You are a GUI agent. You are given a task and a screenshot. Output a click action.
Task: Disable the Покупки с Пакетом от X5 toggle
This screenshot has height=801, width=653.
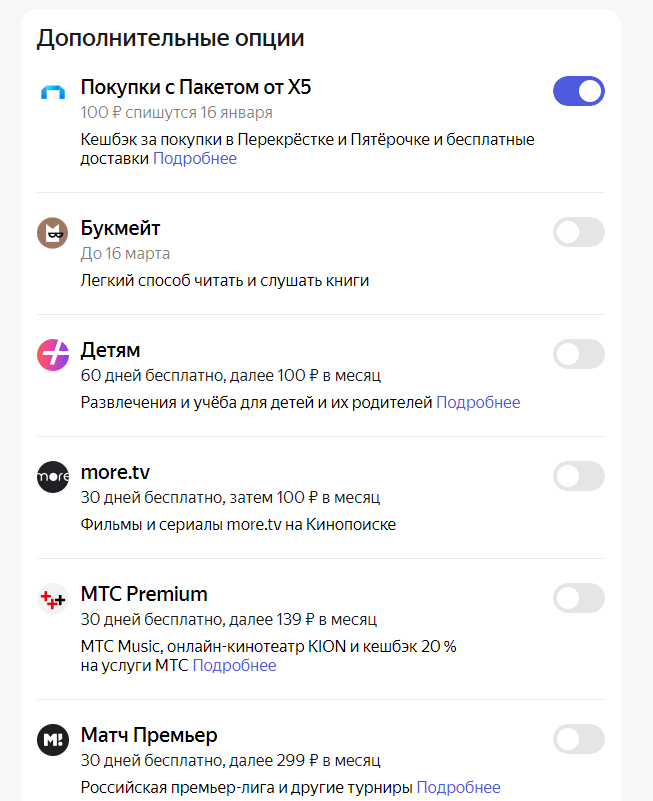(x=579, y=91)
